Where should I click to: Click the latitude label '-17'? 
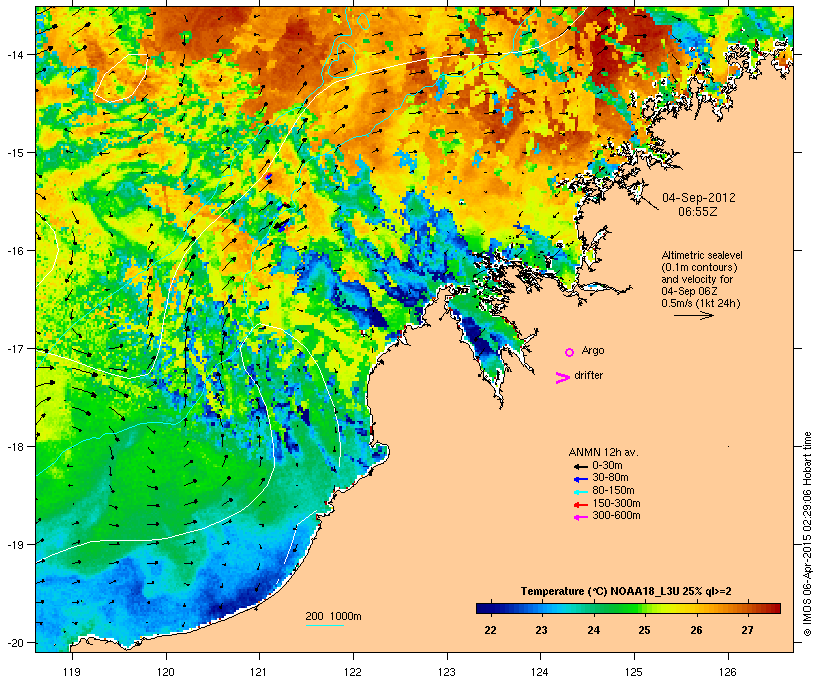point(14,348)
